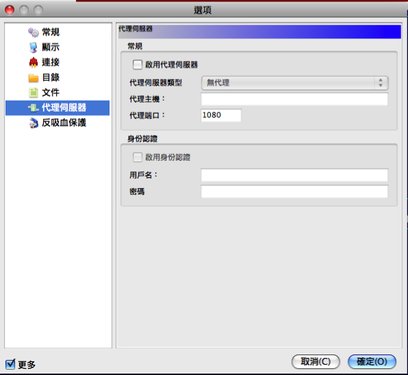Open the 代理伺服器類型 dropdown showing 無代理
408x375 pixels.
click(x=295, y=83)
